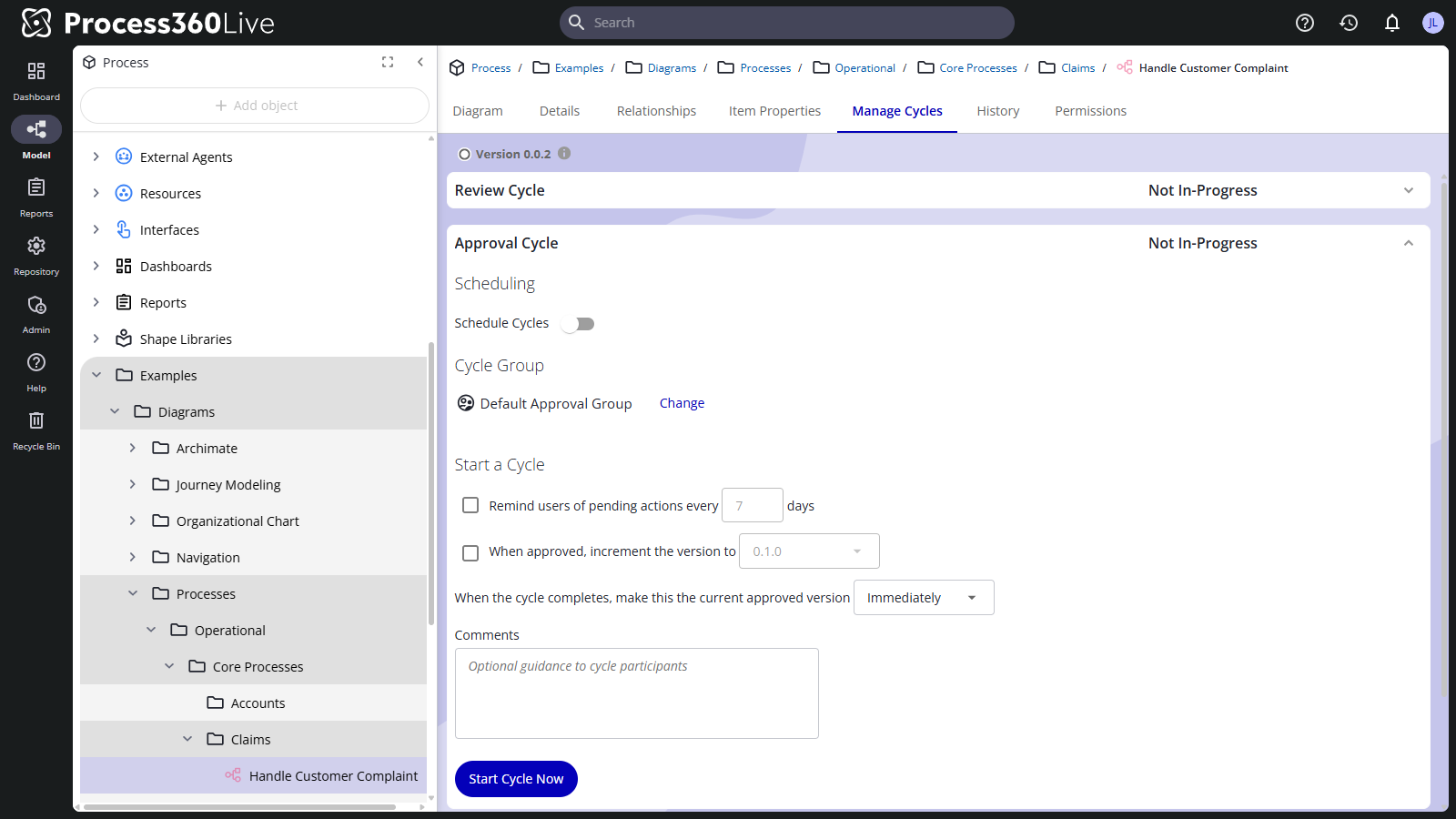The height and width of the screenshot is (819, 1456).
Task: Click the reminder days input field
Action: [x=753, y=505]
